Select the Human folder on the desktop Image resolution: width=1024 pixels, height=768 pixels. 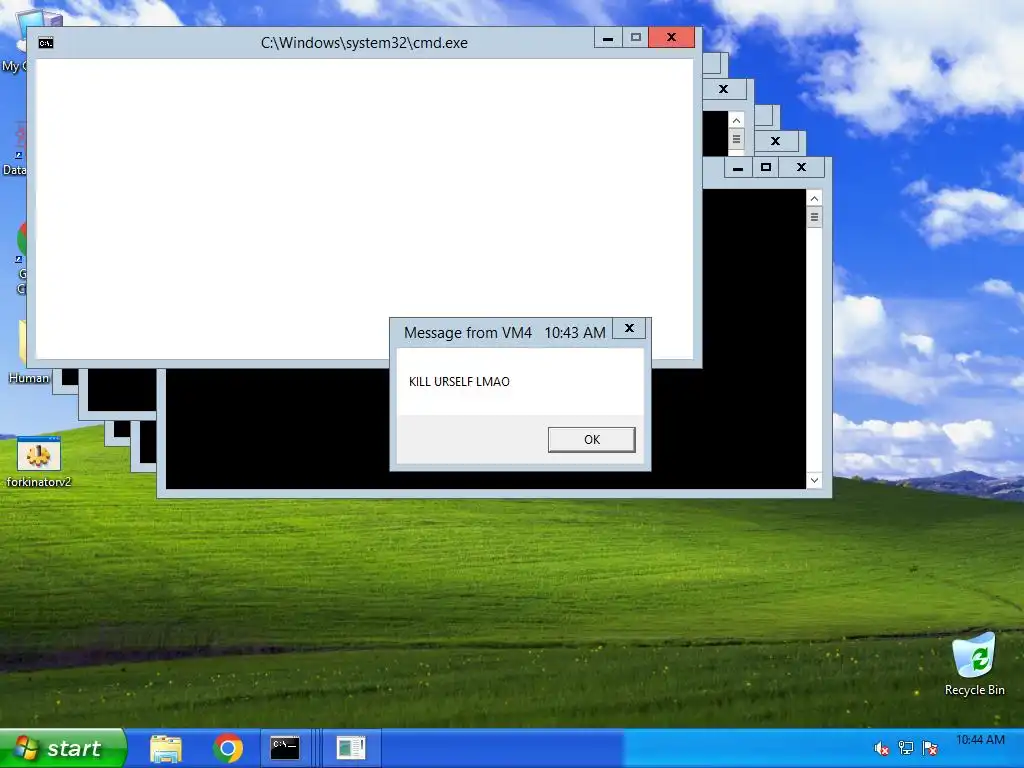coord(29,377)
